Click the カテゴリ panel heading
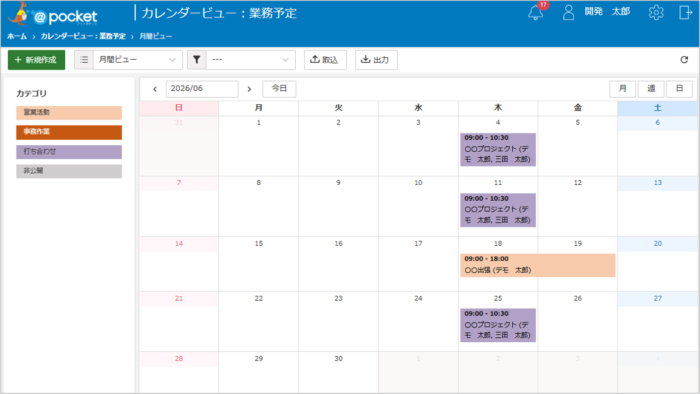Screen dimensions: 700x394 coord(31,93)
